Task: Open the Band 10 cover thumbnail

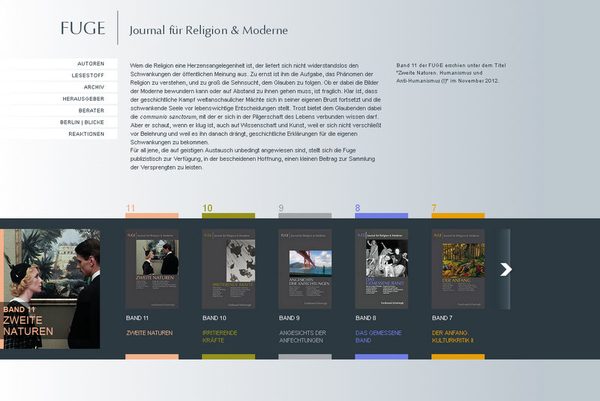Action: click(228, 269)
